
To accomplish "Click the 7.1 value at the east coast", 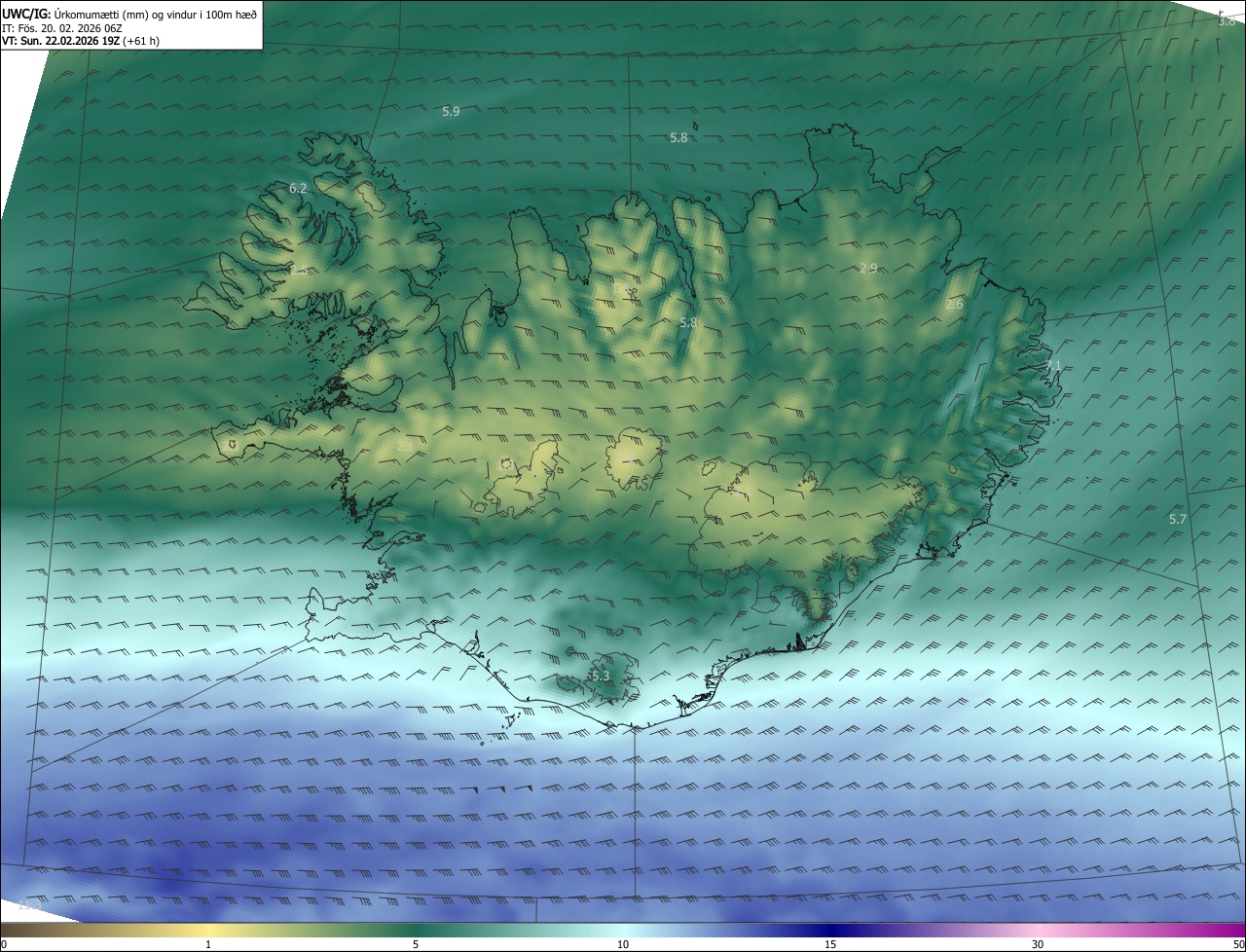I will 1053,366.
